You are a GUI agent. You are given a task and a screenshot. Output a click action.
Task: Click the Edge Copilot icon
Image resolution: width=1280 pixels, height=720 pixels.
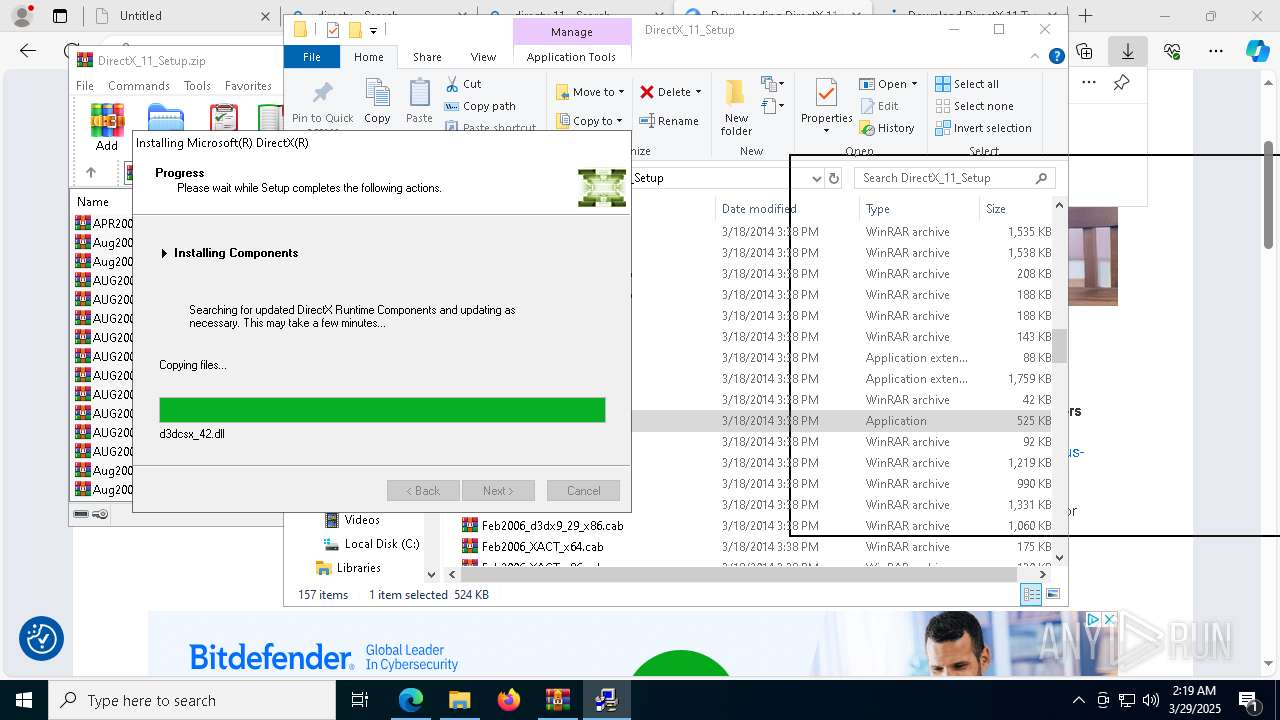1257,51
